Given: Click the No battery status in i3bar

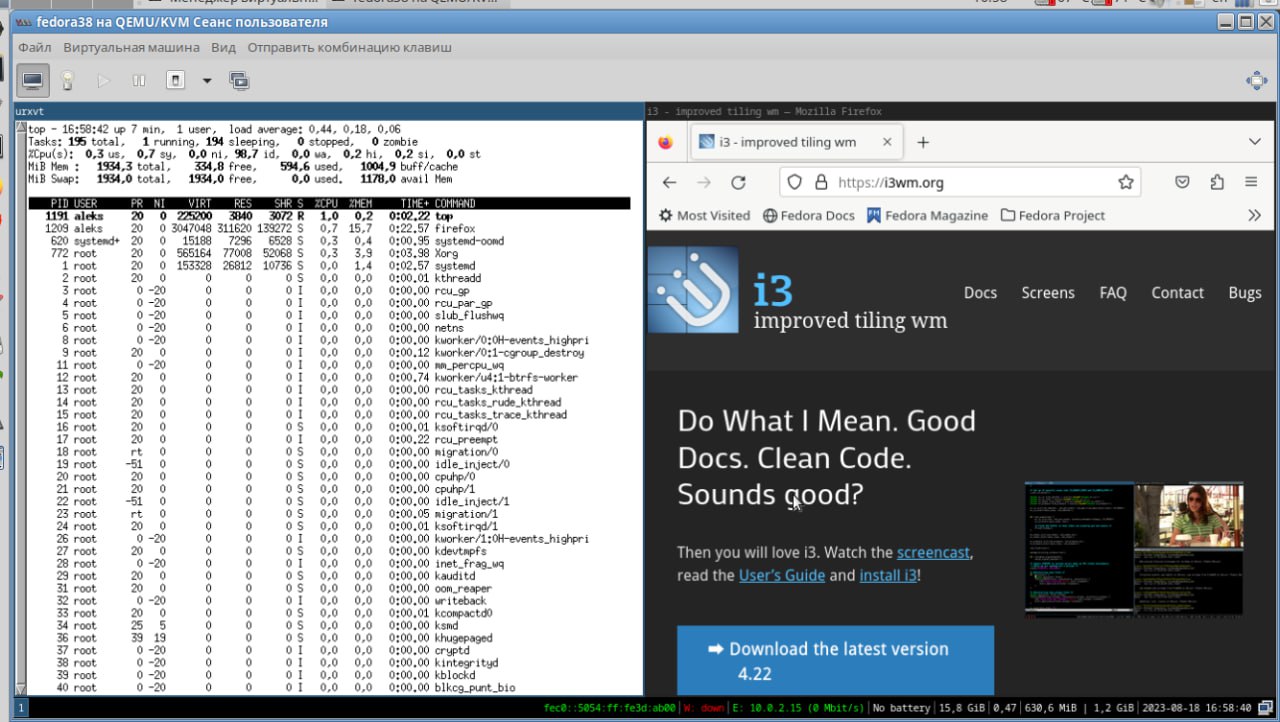Looking at the screenshot, I should [x=901, y=708].
